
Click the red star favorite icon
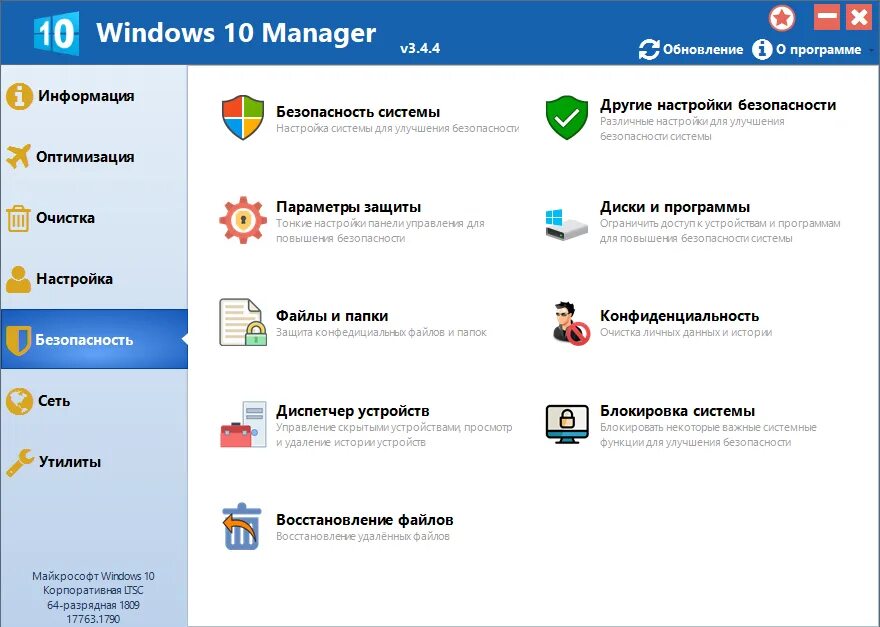782,18
